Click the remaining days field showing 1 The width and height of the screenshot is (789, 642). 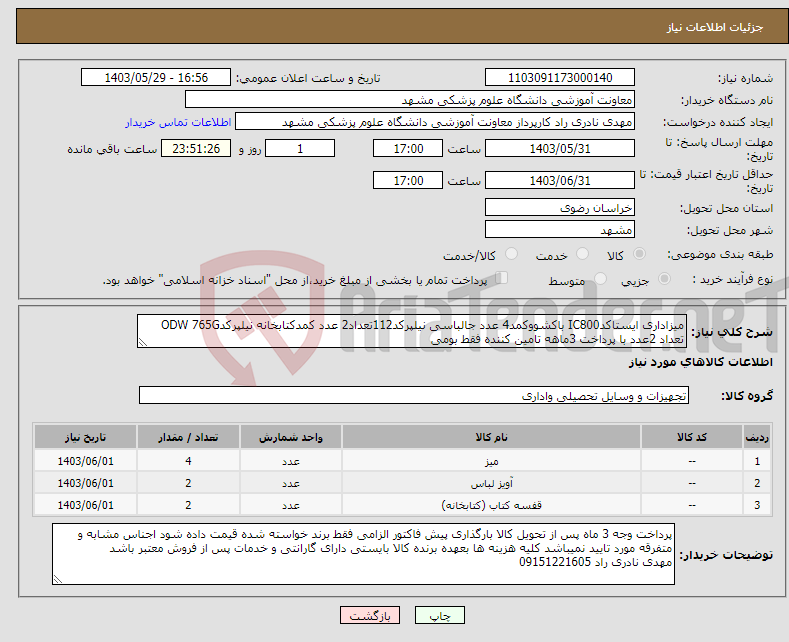pos(300,148)
